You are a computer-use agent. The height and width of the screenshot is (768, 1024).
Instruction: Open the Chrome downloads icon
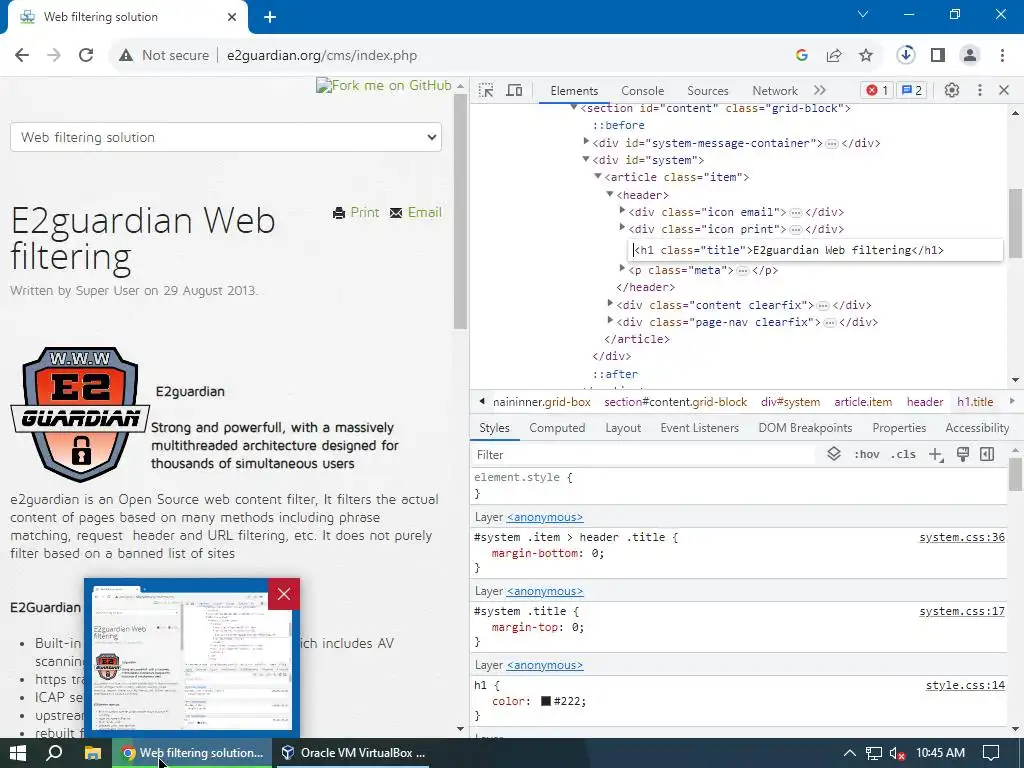tap(906, 55)
